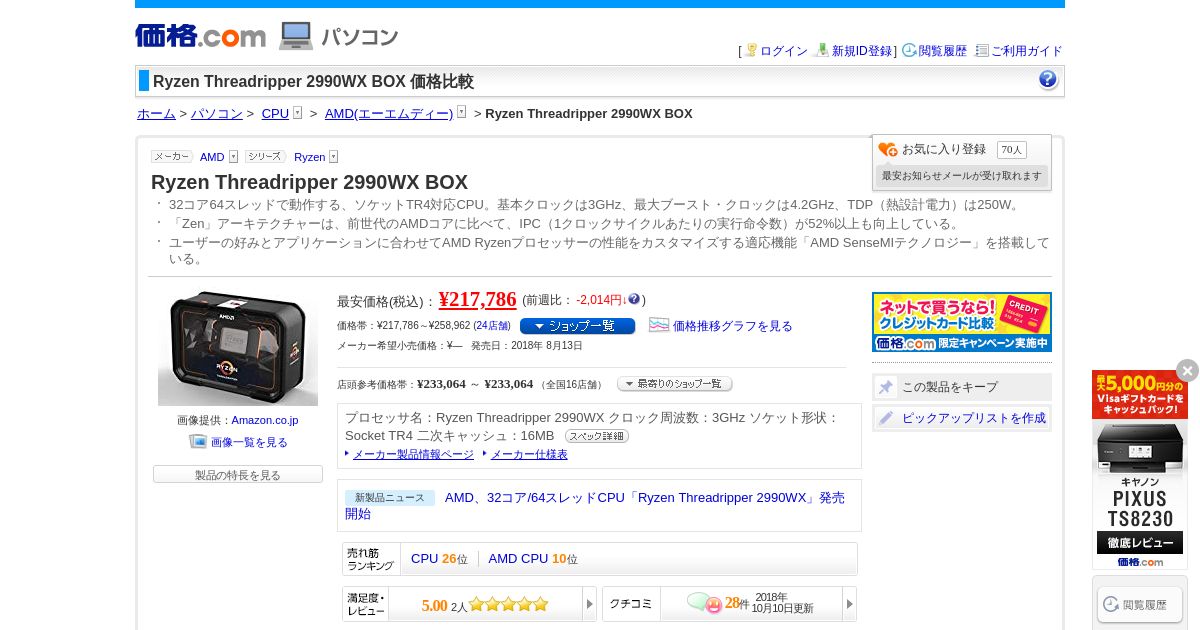Open ご利用ガイド link
The image size is (1200, 630).
click(x=1027, y=51)
